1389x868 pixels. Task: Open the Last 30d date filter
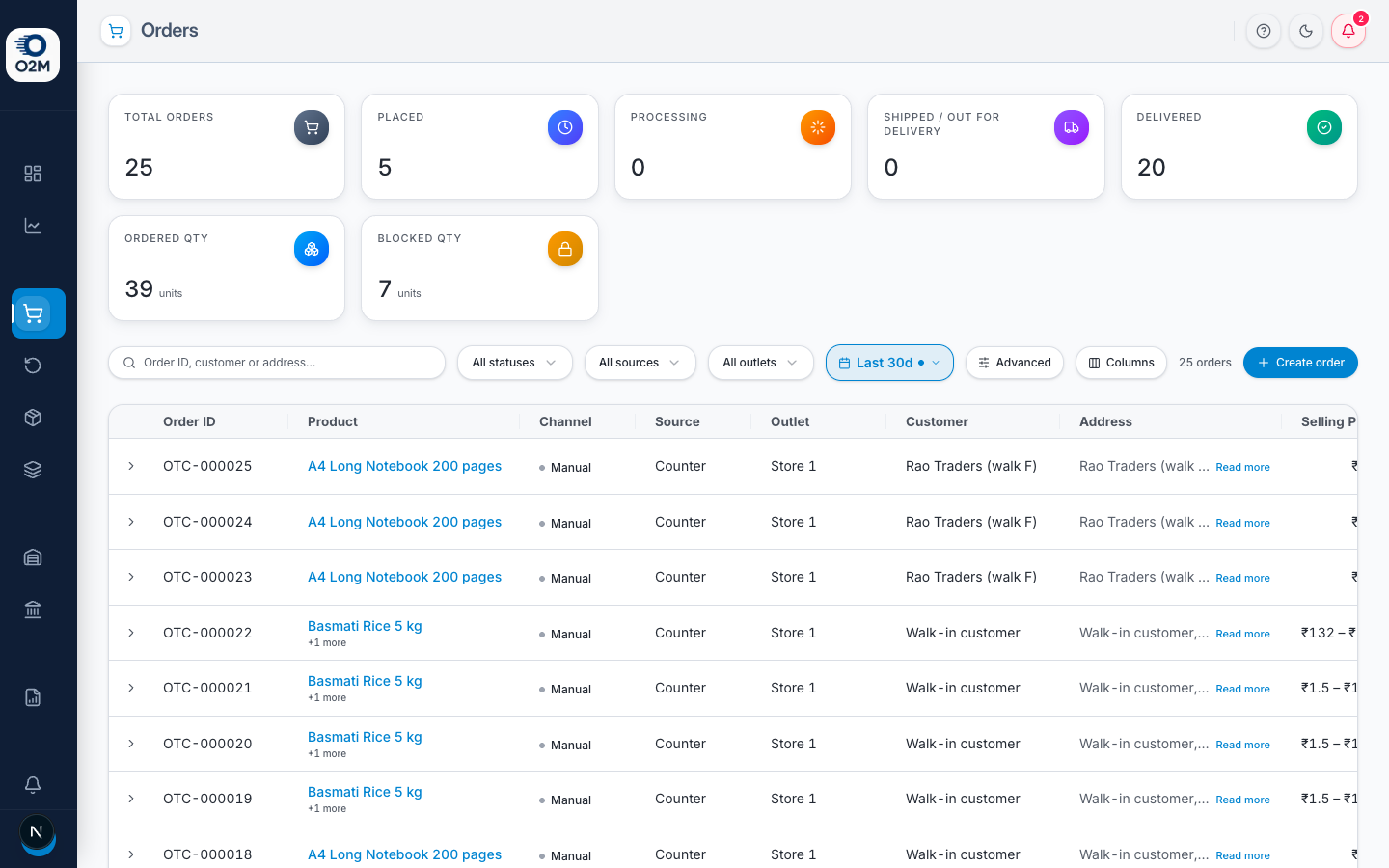[889, 363]
